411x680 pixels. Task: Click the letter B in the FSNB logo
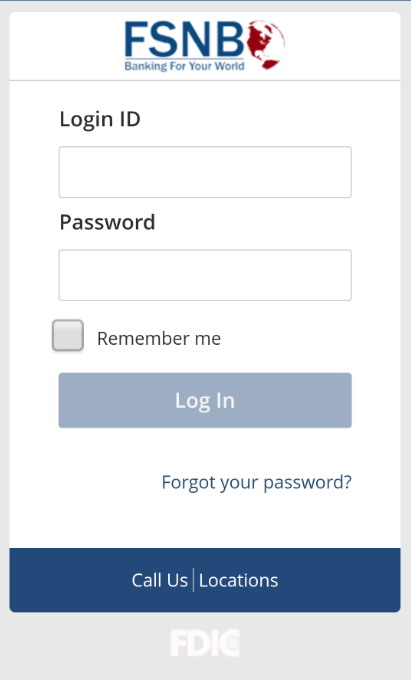point(229,40)
